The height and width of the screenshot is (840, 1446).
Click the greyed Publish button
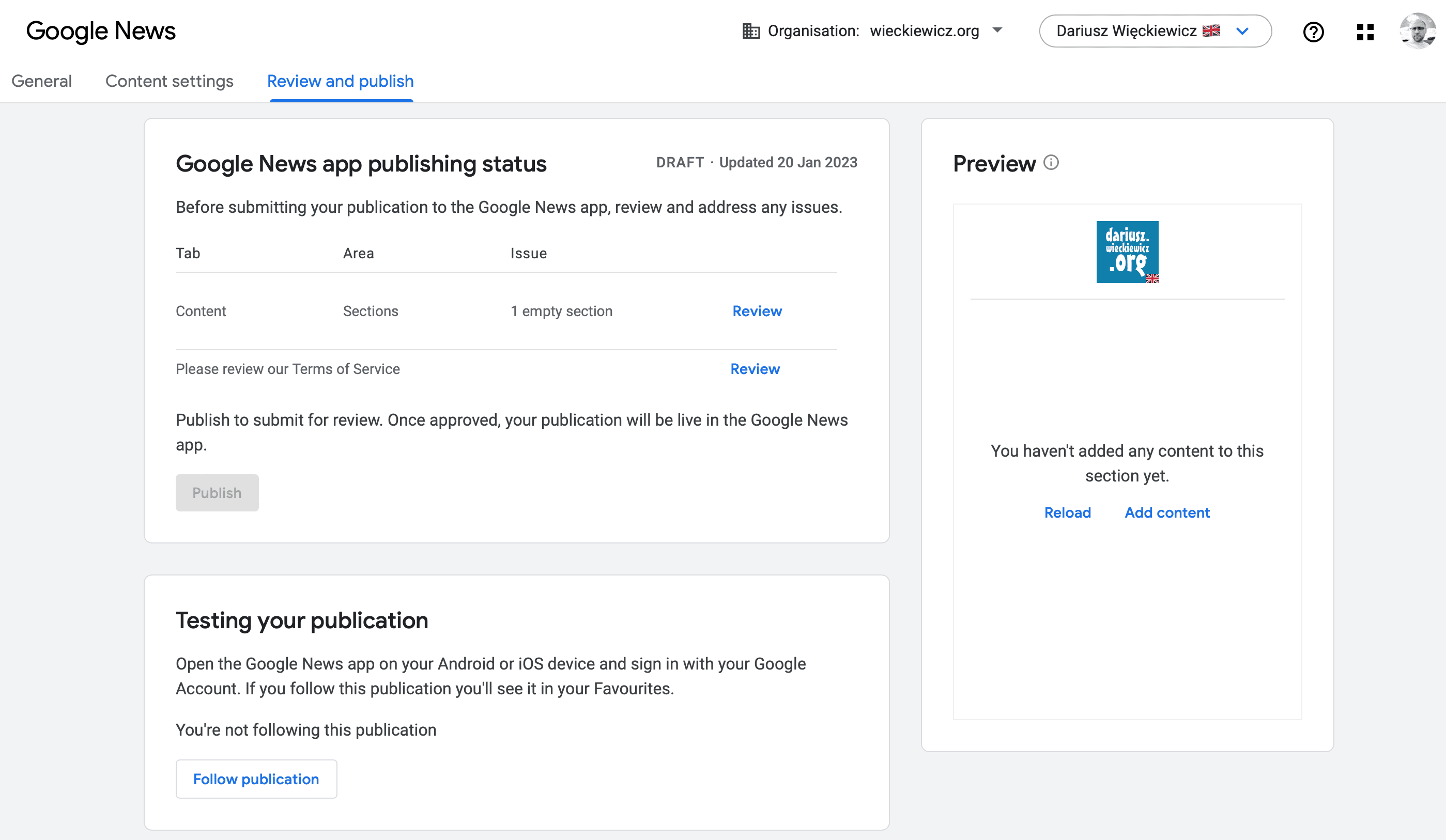[217, 493]
